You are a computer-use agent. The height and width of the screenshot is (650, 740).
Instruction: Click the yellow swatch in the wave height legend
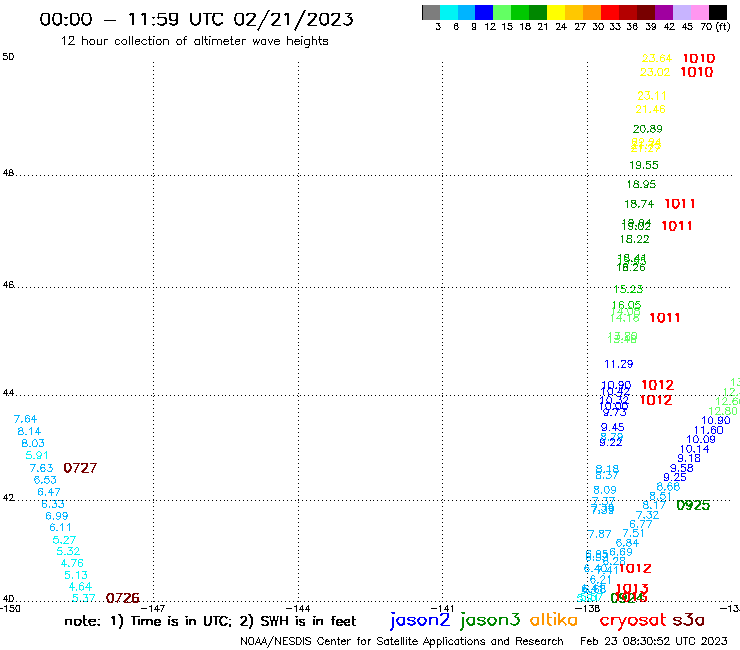pos(556,12)
